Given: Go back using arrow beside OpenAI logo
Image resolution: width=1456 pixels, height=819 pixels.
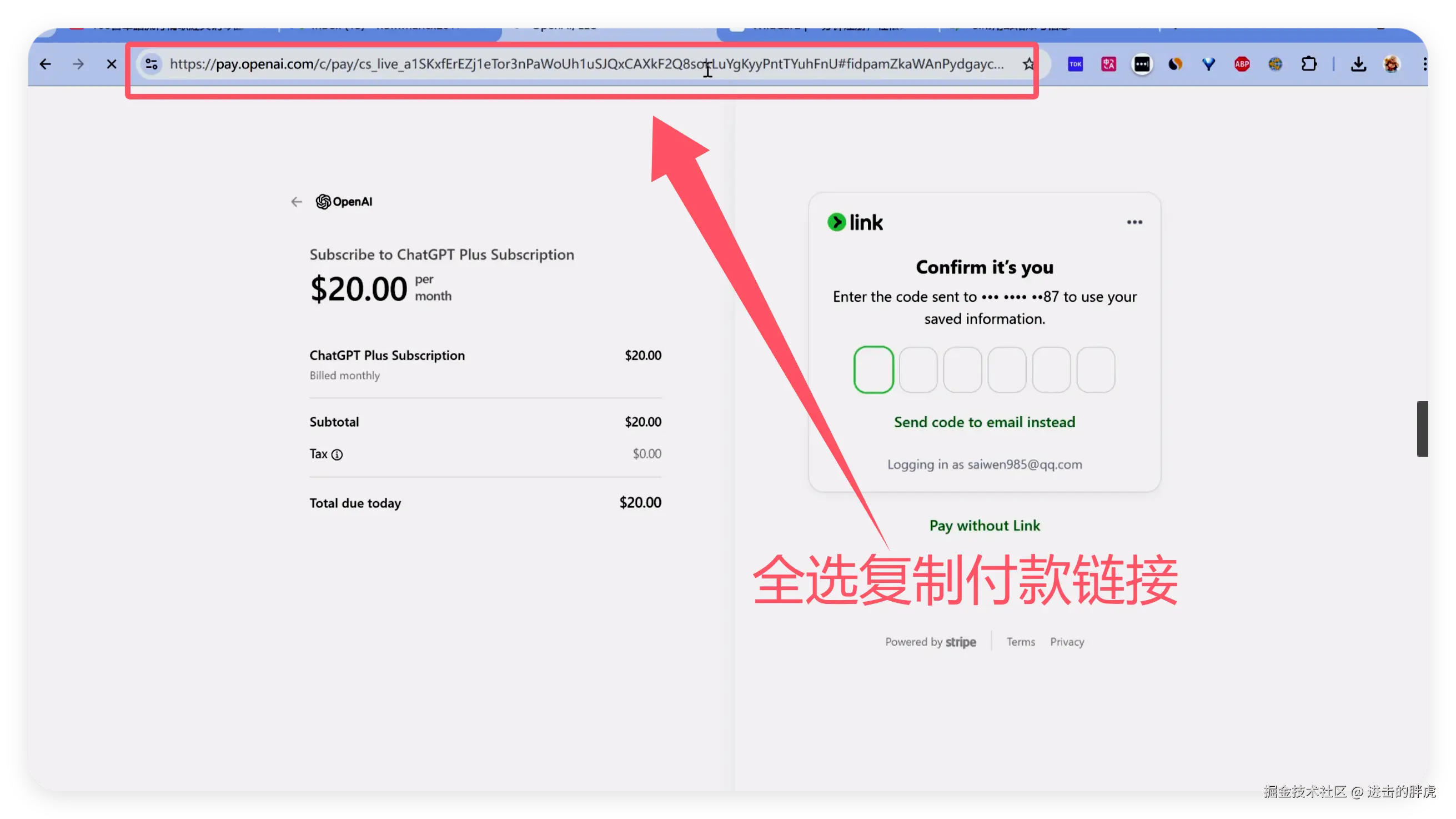Looking at the screenshot, I should coord(296,202).
